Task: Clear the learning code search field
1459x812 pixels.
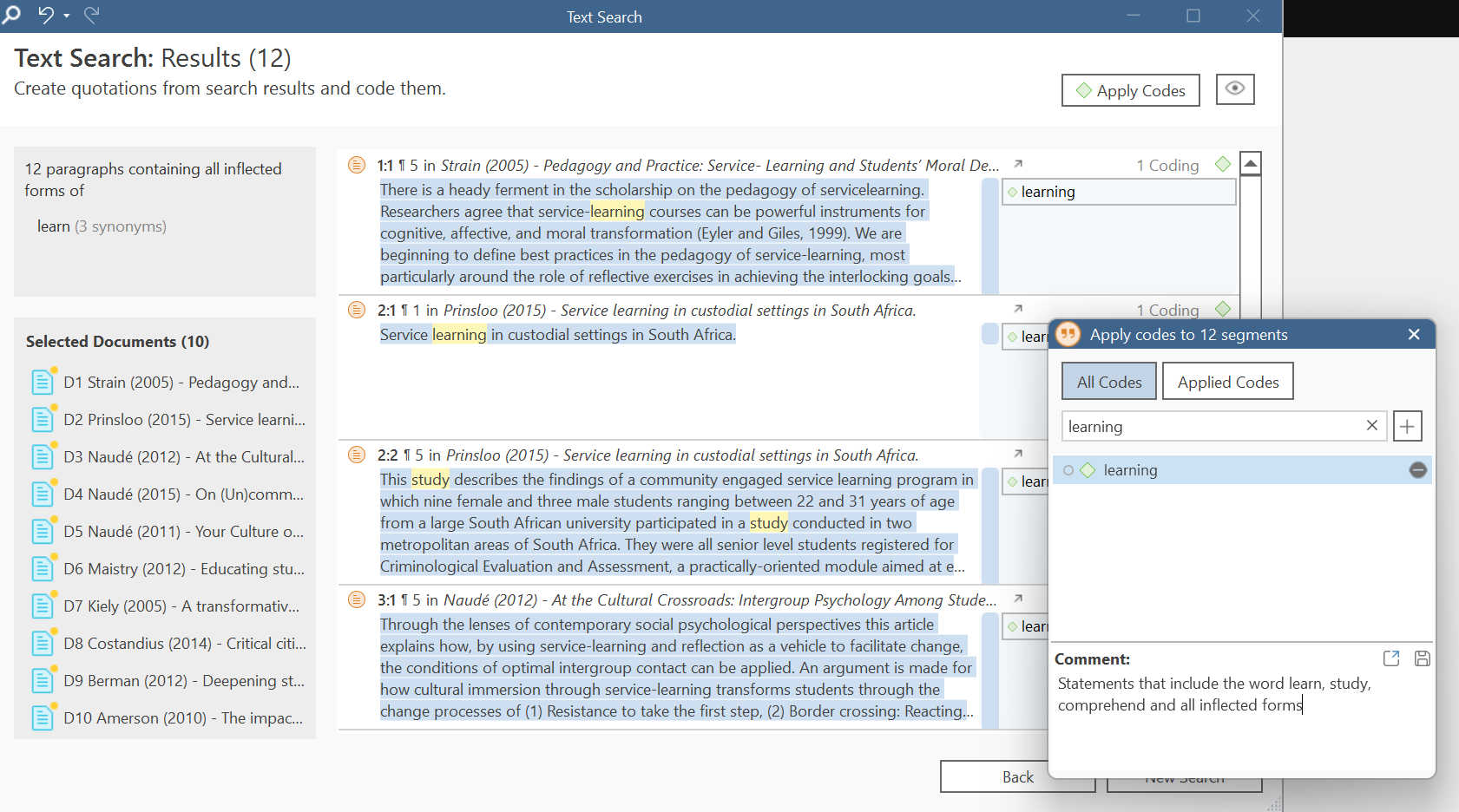Action: pos(1371,425)
